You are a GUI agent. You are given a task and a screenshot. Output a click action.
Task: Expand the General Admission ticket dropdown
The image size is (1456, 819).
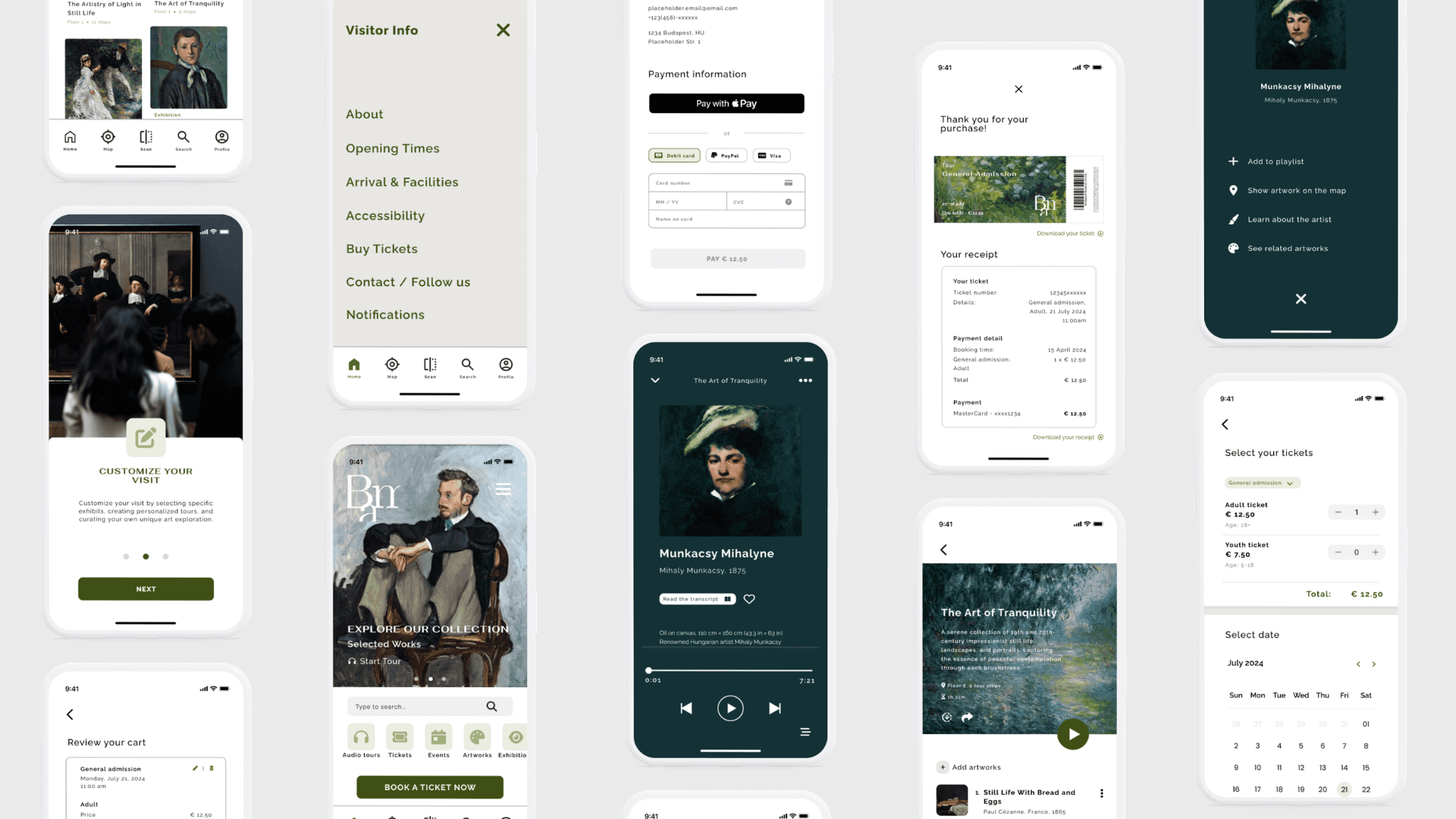click(1262, 483)
